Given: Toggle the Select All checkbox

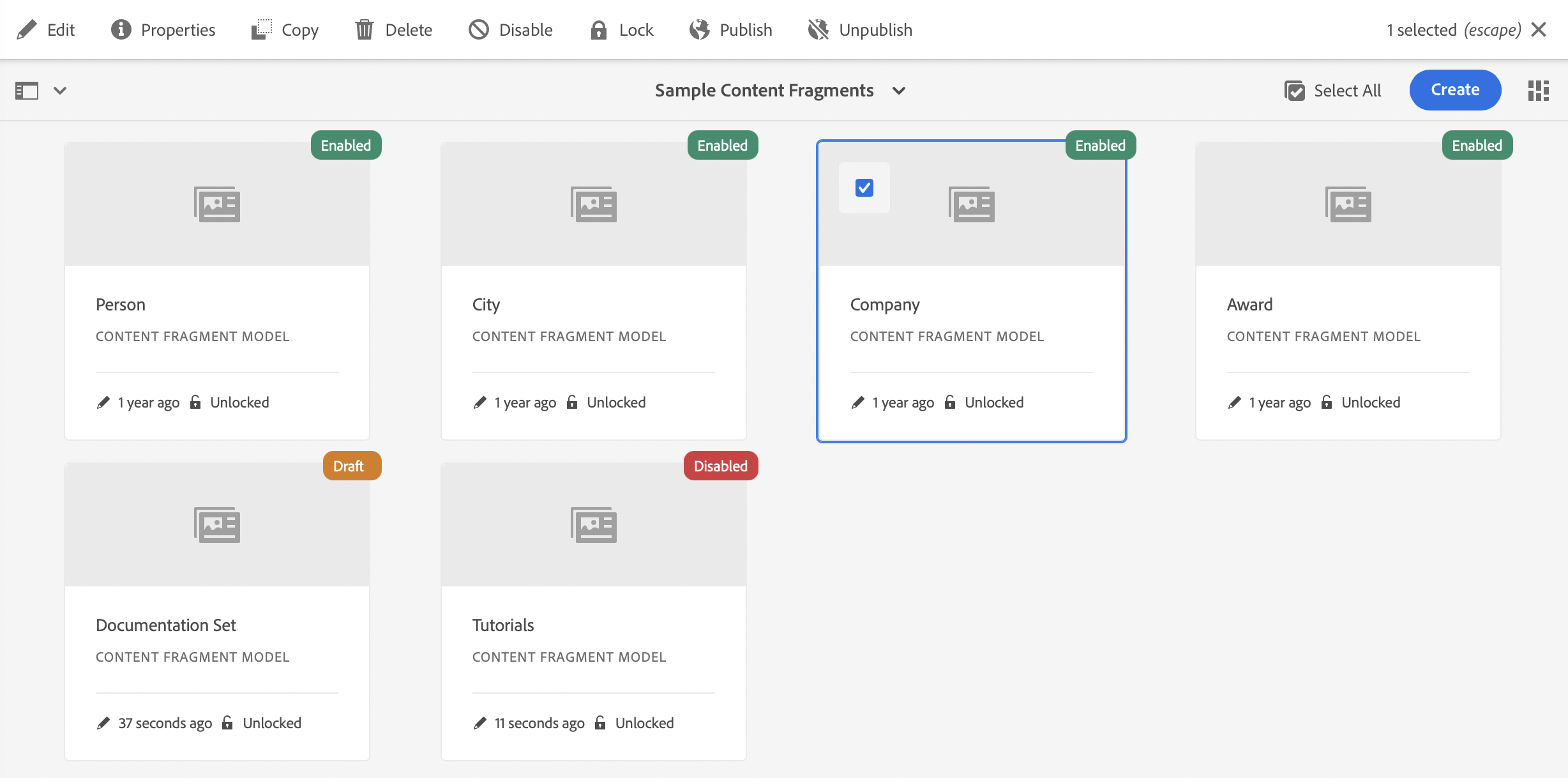Looking at the screenshot, I should (x=1295, y=91).
